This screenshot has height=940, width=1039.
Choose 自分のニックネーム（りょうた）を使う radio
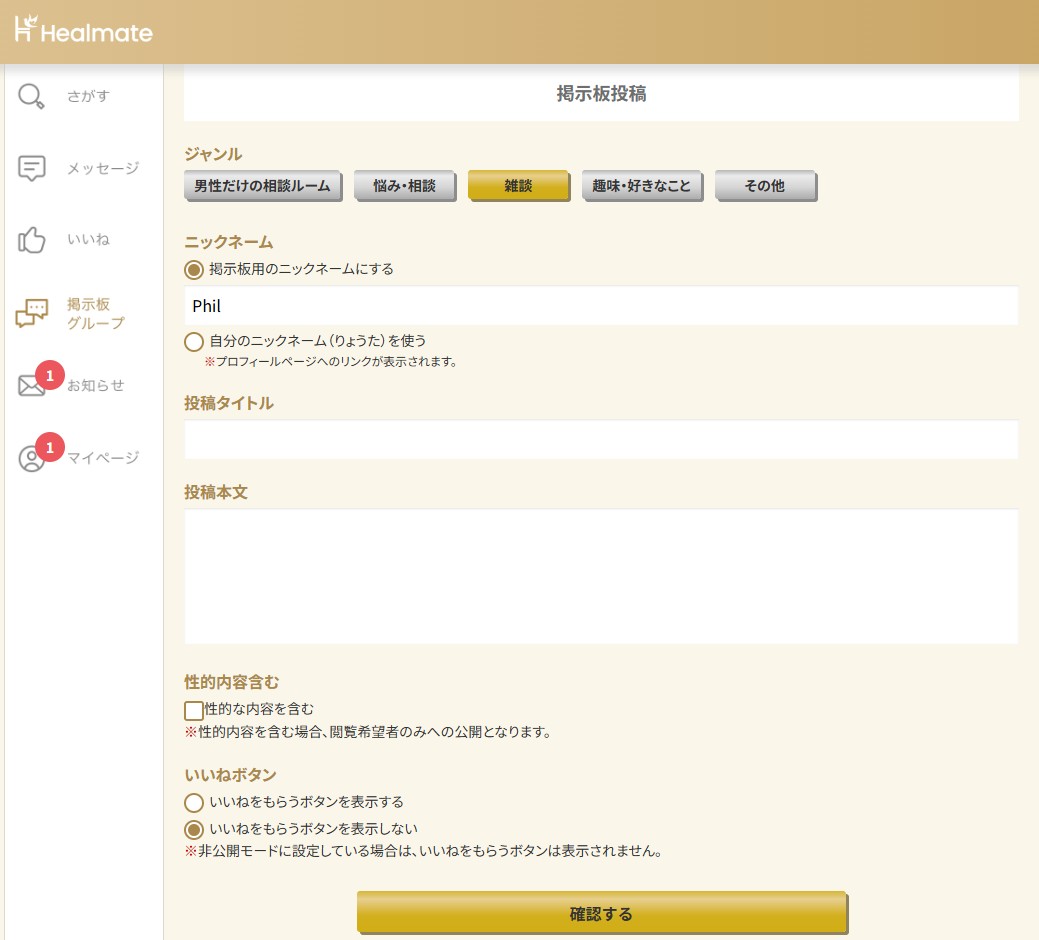tap(194, 341)
